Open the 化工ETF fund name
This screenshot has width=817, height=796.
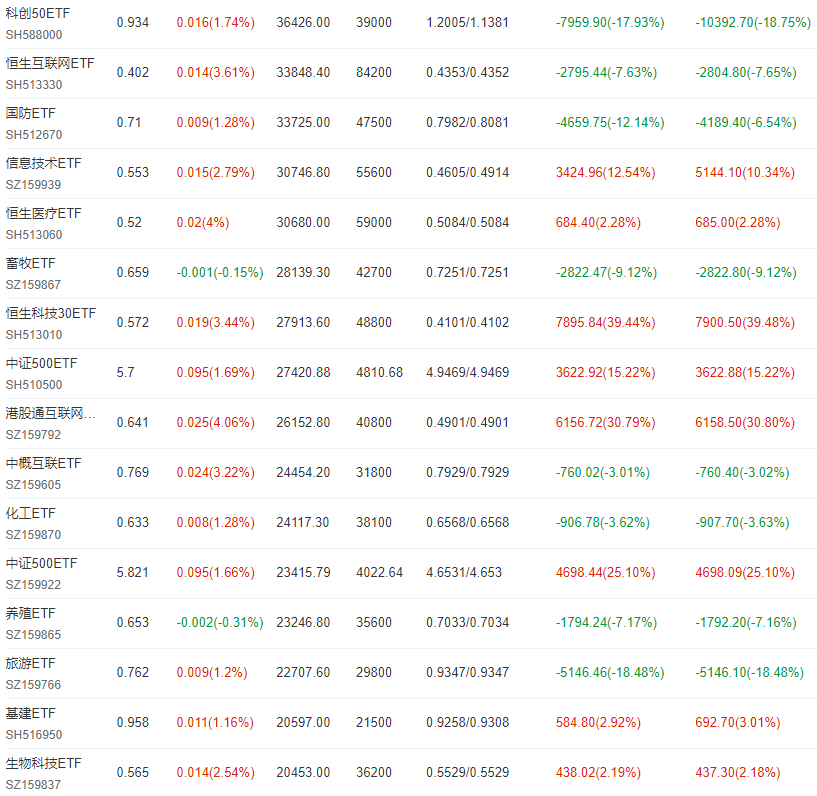click(x=30, y=513)
